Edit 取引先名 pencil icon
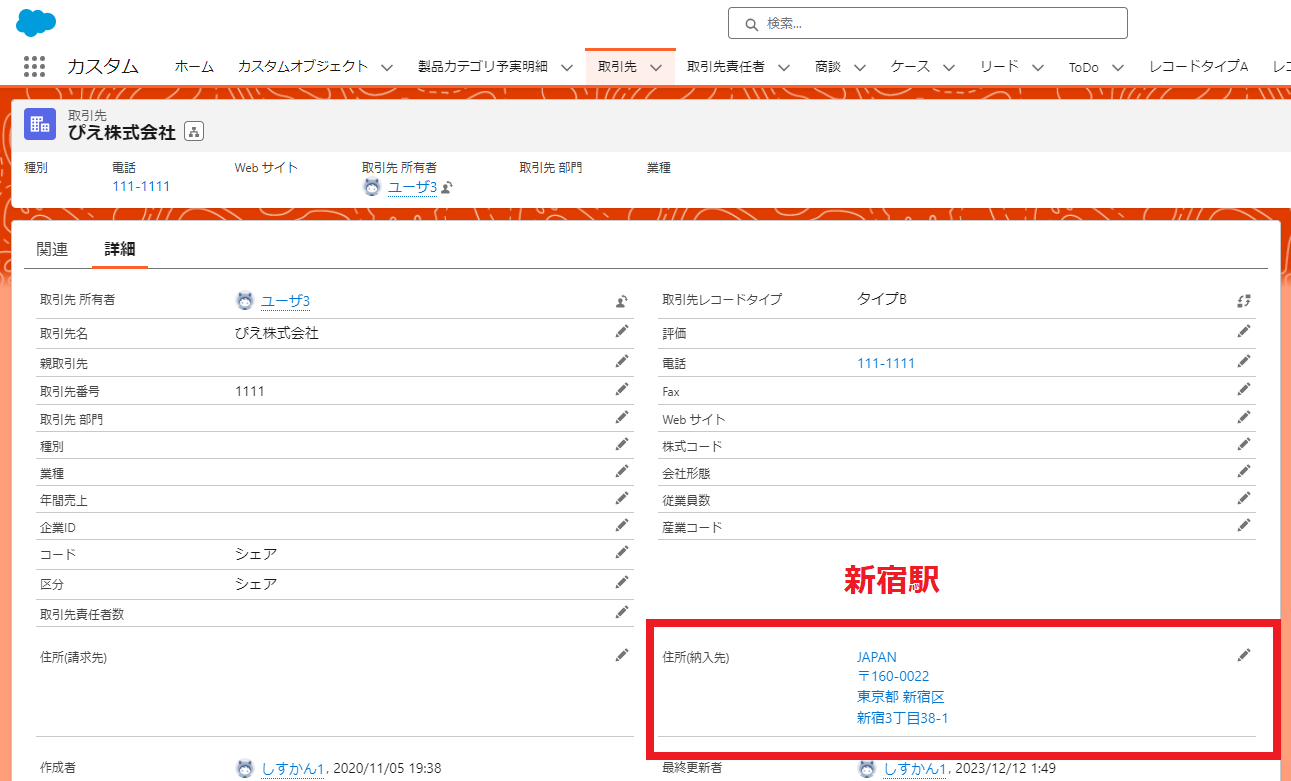The width and height of the screenshot is (1291, 781). coord(622,331)
